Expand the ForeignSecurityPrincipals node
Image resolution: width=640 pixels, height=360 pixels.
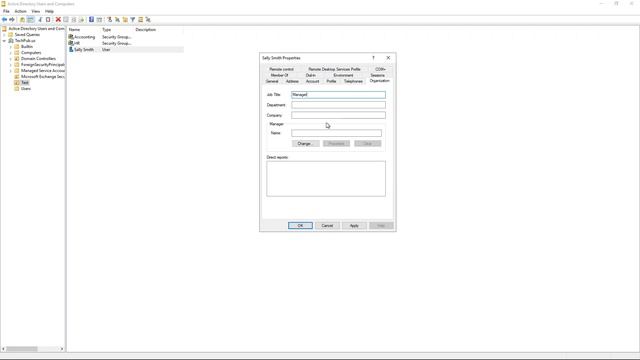click(11, 64)
